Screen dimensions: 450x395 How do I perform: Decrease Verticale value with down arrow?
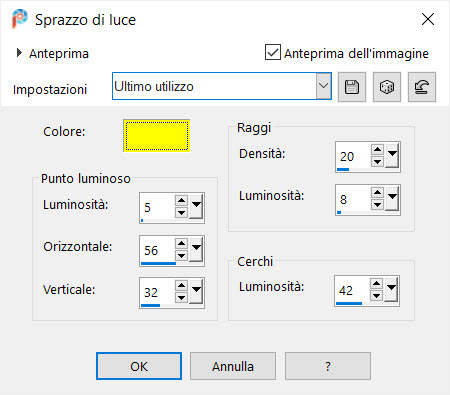point(181,297)
